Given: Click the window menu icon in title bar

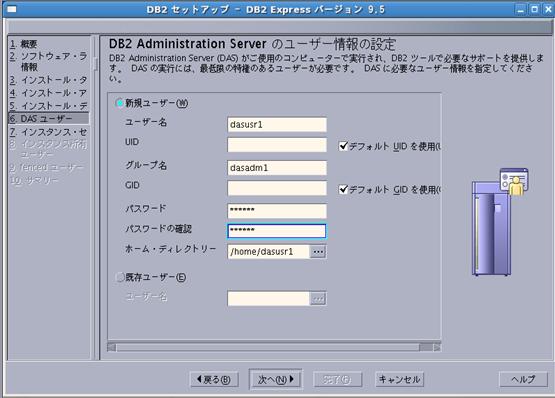Looking at the screenshot, I should click(x=12, y=9).
